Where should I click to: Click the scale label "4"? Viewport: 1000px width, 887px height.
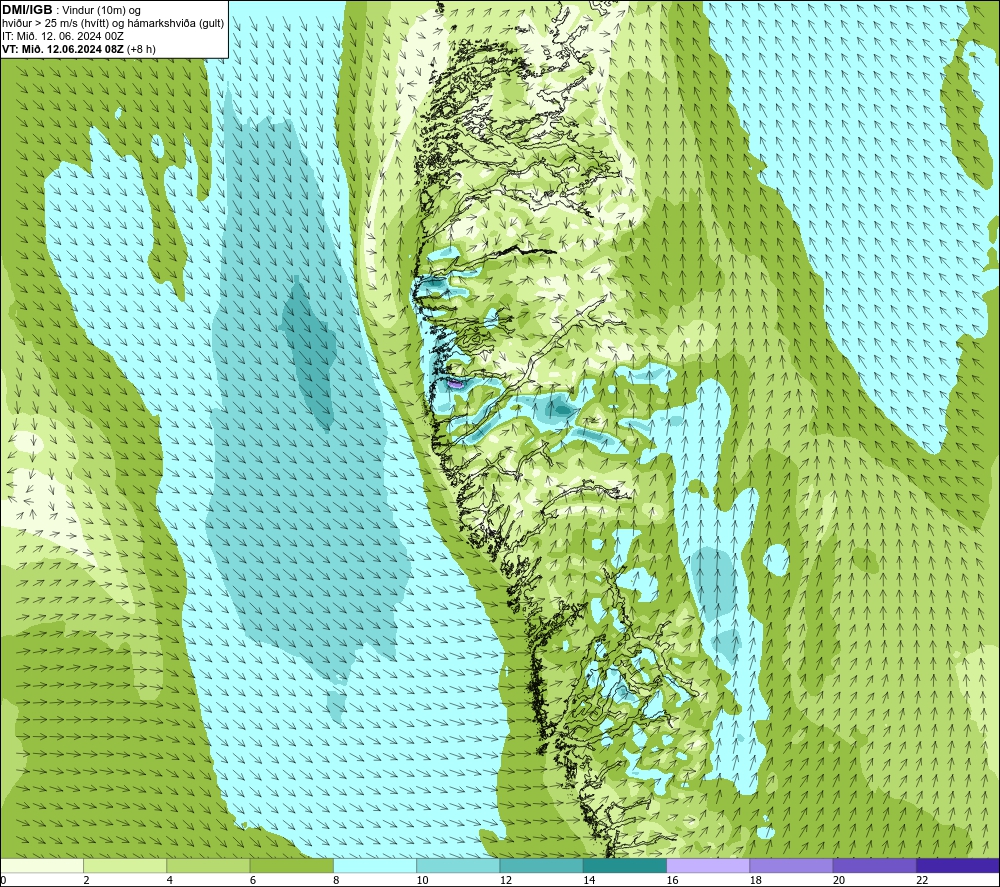(170, 880)
